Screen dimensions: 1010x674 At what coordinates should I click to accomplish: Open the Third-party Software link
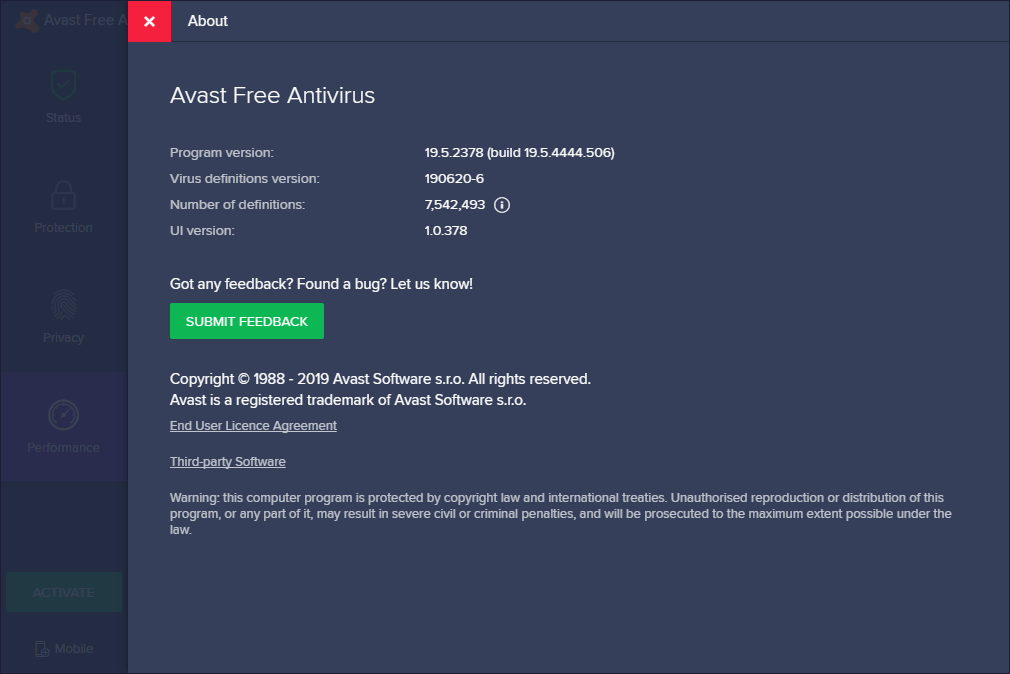coord(228,462)
